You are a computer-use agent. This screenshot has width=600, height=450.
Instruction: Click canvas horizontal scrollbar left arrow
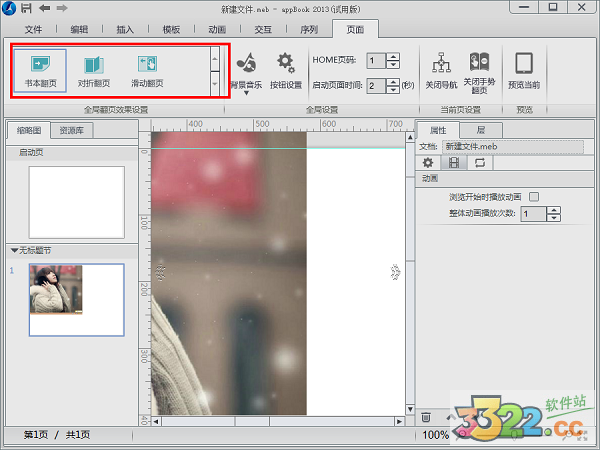[x=156, y=421]
